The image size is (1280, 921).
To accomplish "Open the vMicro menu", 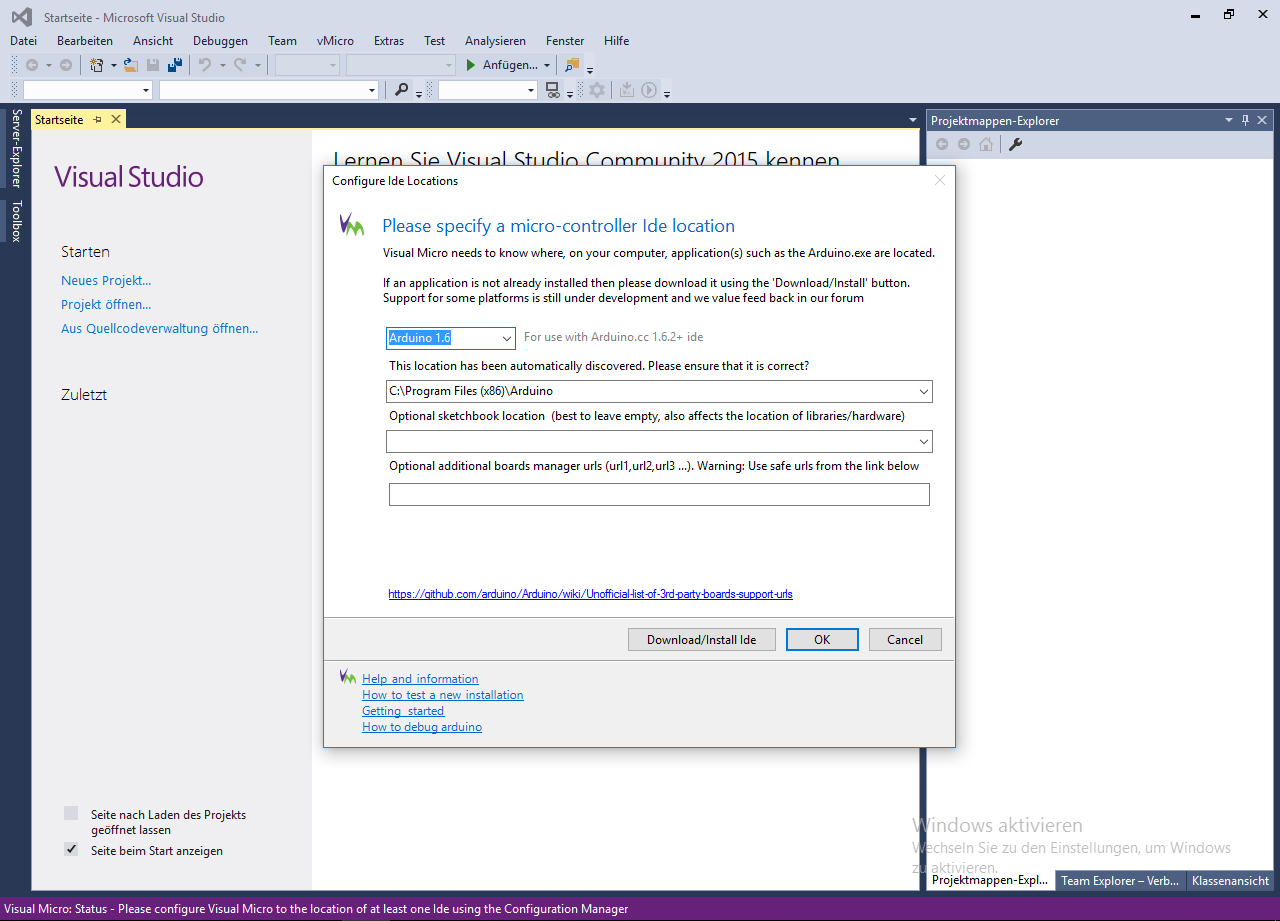I will click(x=335, y=41).
